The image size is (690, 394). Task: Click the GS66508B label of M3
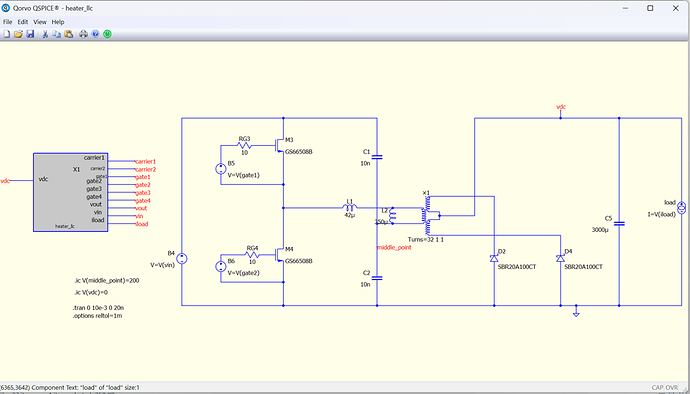pos(299,152)
